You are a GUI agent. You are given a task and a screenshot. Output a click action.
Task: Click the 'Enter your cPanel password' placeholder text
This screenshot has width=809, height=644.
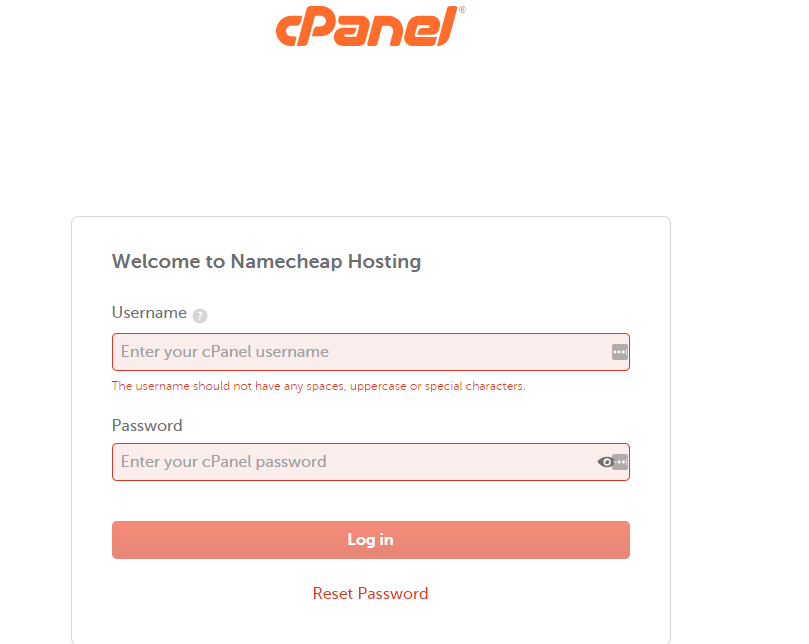(x=223, y=462)
